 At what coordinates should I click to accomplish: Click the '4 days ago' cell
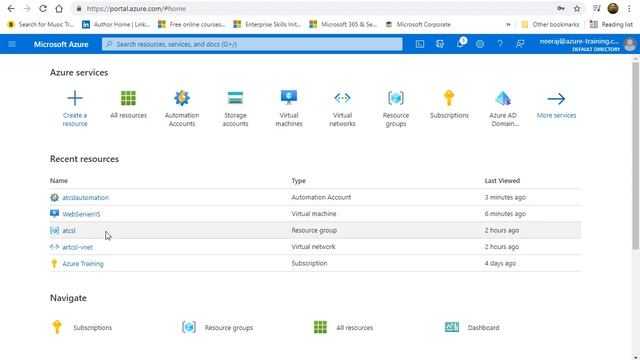(x=500, y=263)
